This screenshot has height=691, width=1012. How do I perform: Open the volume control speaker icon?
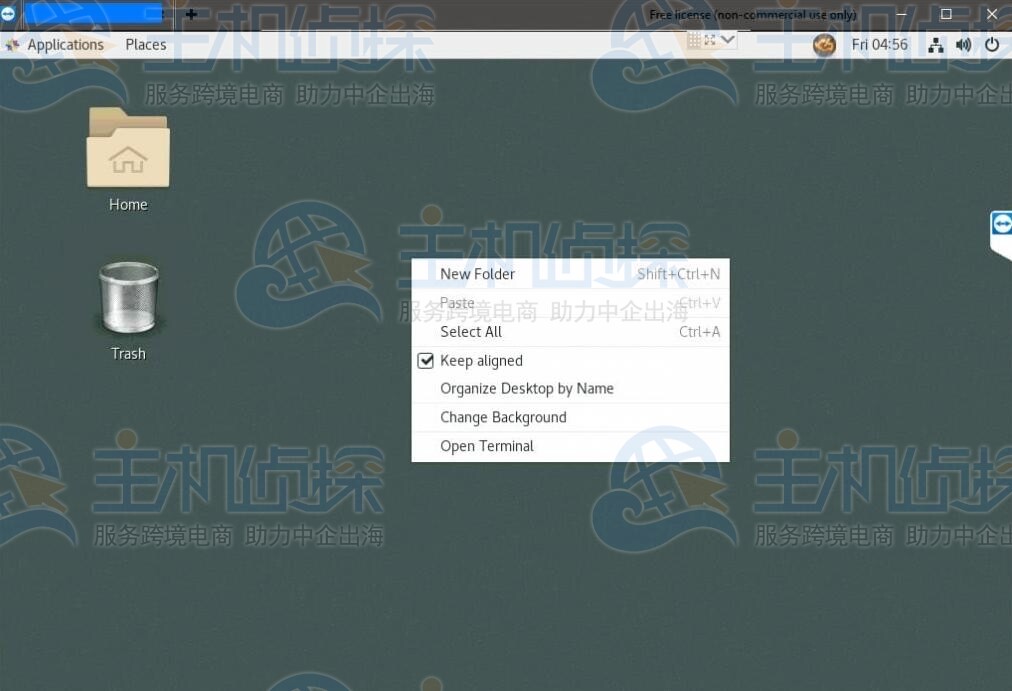point(963,44)
